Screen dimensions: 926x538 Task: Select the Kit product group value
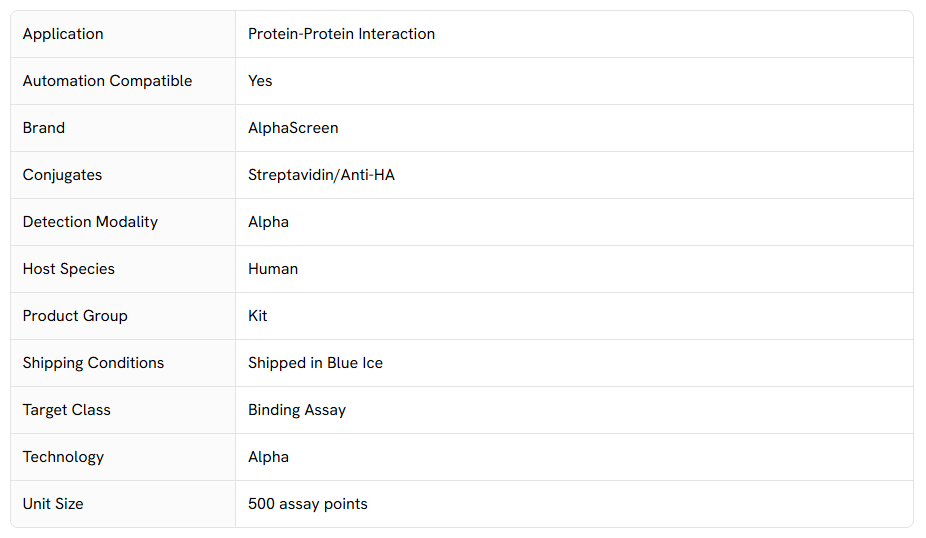[x=258, y=316]
